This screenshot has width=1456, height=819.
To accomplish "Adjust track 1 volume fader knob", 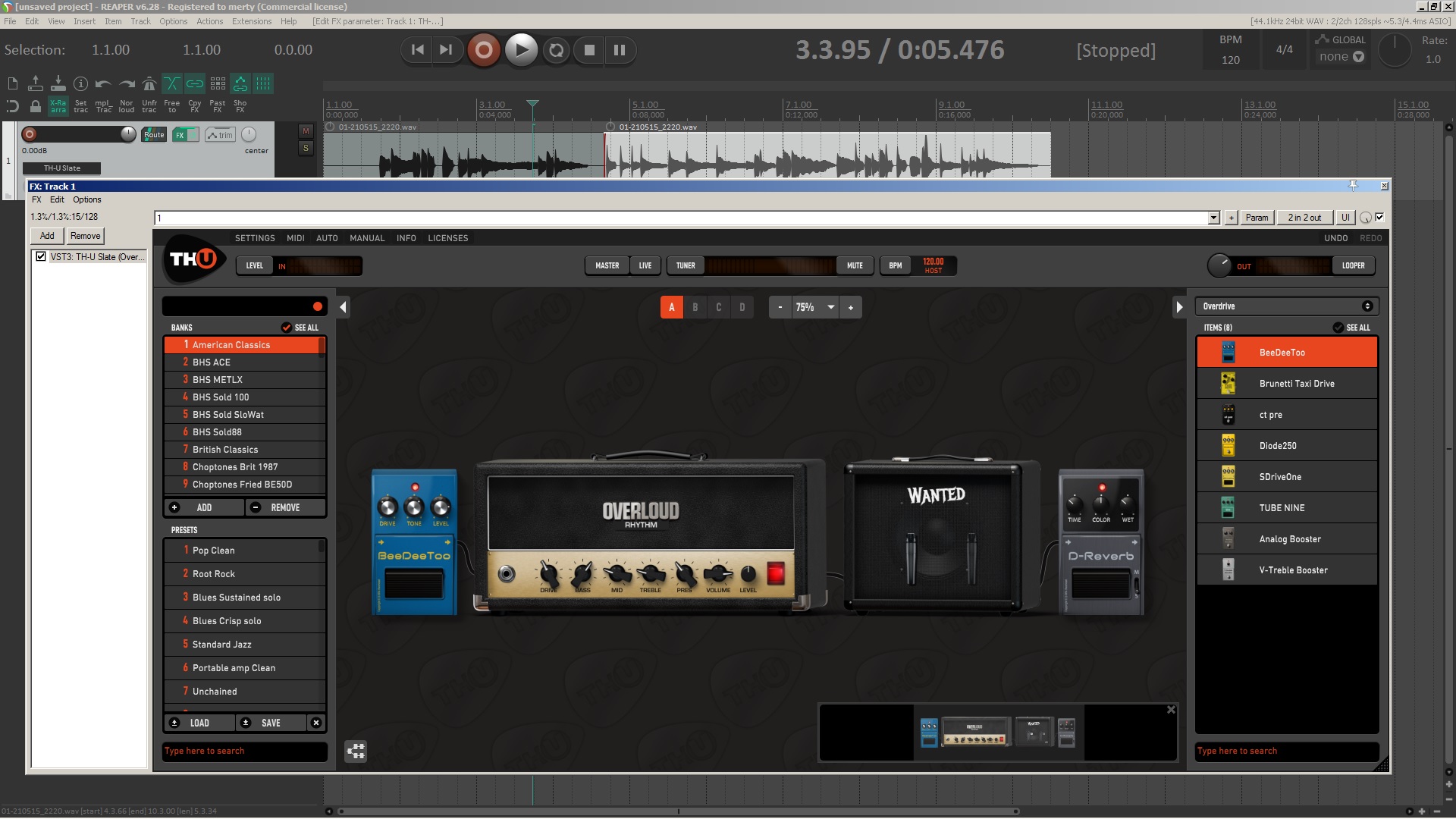I will coord(128,134).
